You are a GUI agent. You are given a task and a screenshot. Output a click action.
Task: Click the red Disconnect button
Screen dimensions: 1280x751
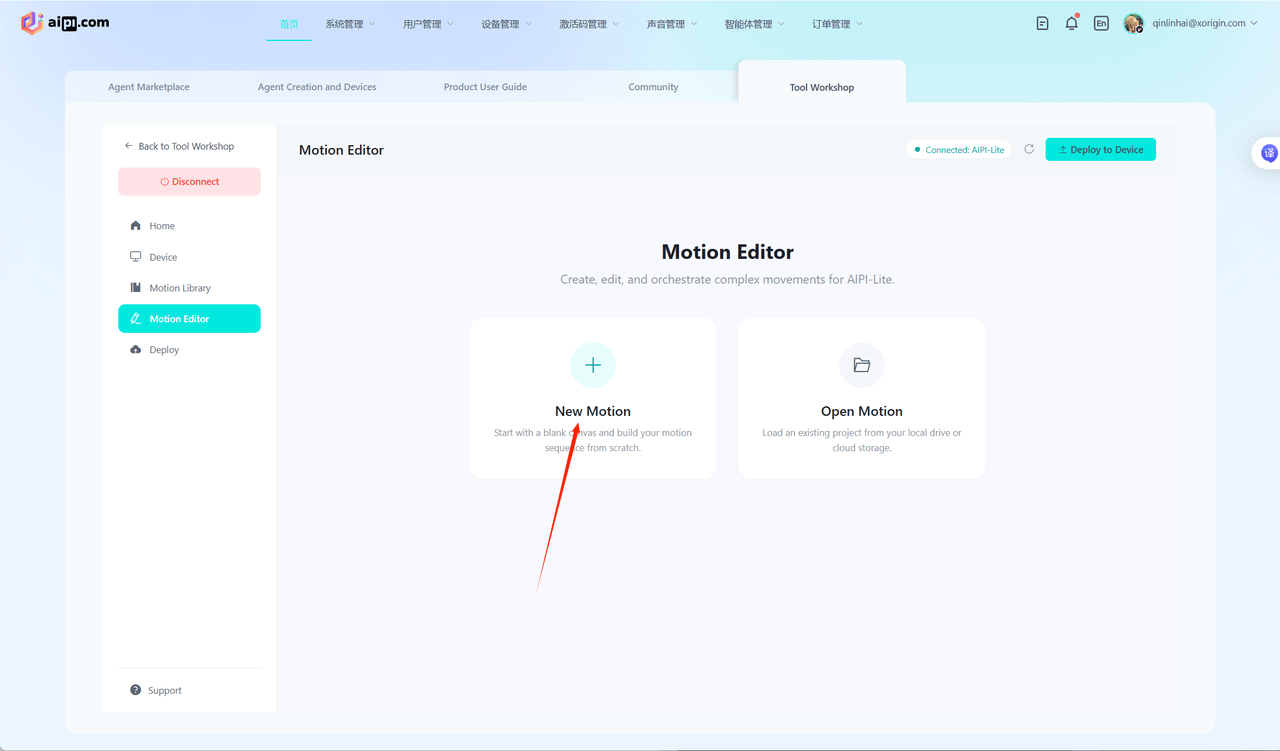coord(189,182)
